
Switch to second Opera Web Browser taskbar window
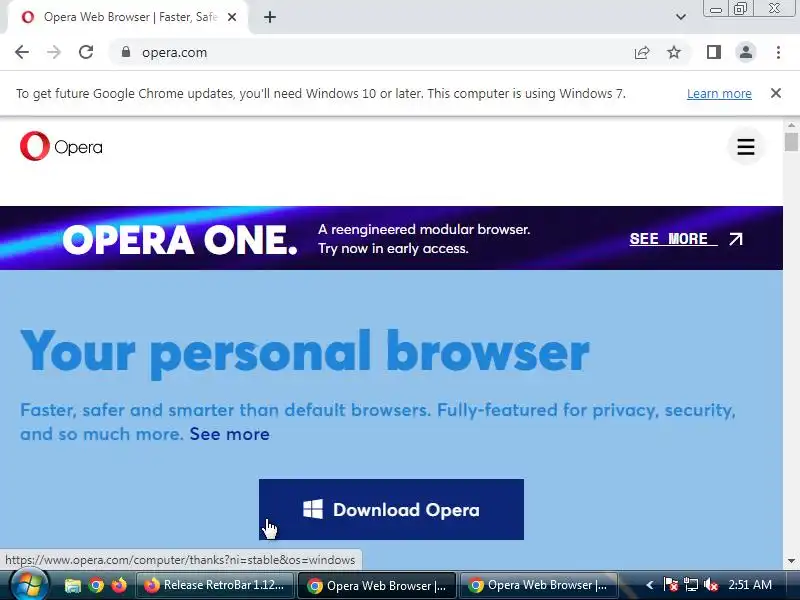(538, 585)
